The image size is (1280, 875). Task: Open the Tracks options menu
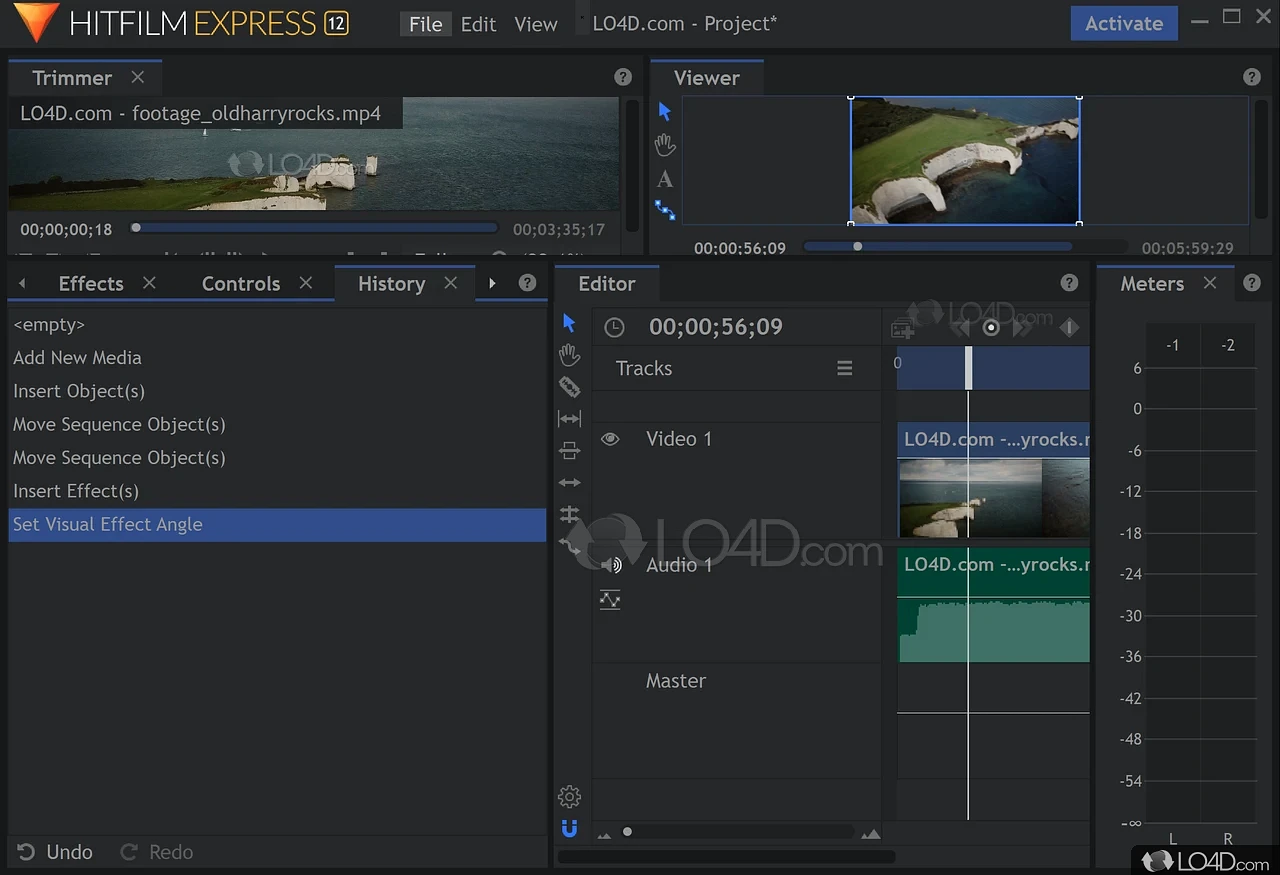point(845,369)
